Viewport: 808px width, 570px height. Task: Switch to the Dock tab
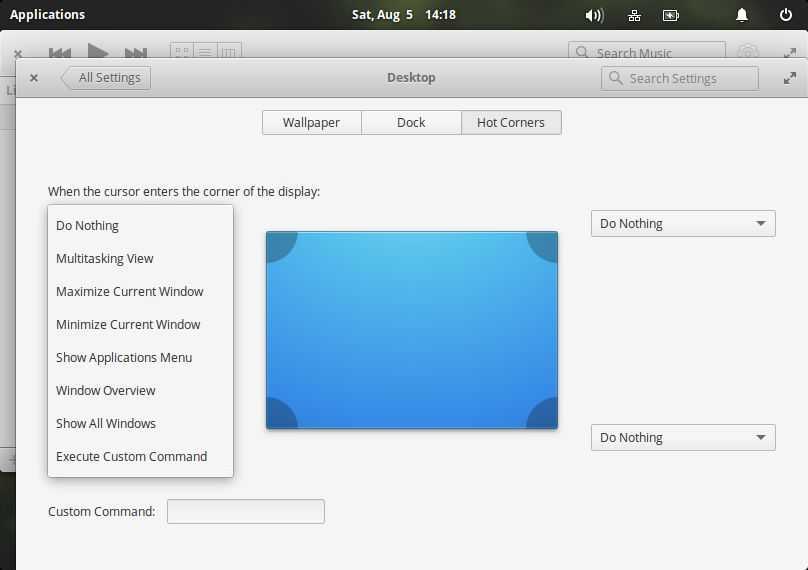pos(411,122)
